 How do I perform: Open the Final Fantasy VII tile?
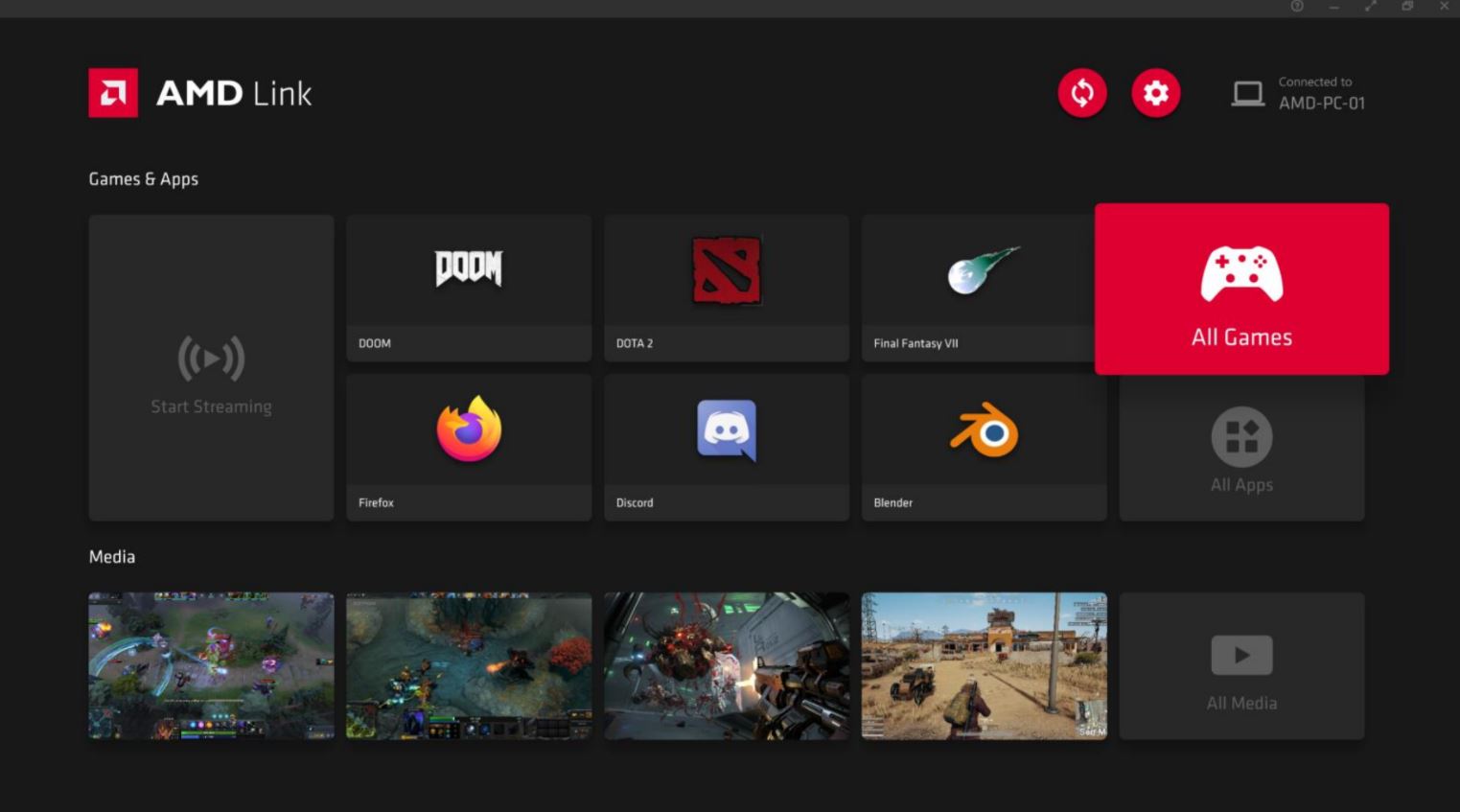point(978,288)
